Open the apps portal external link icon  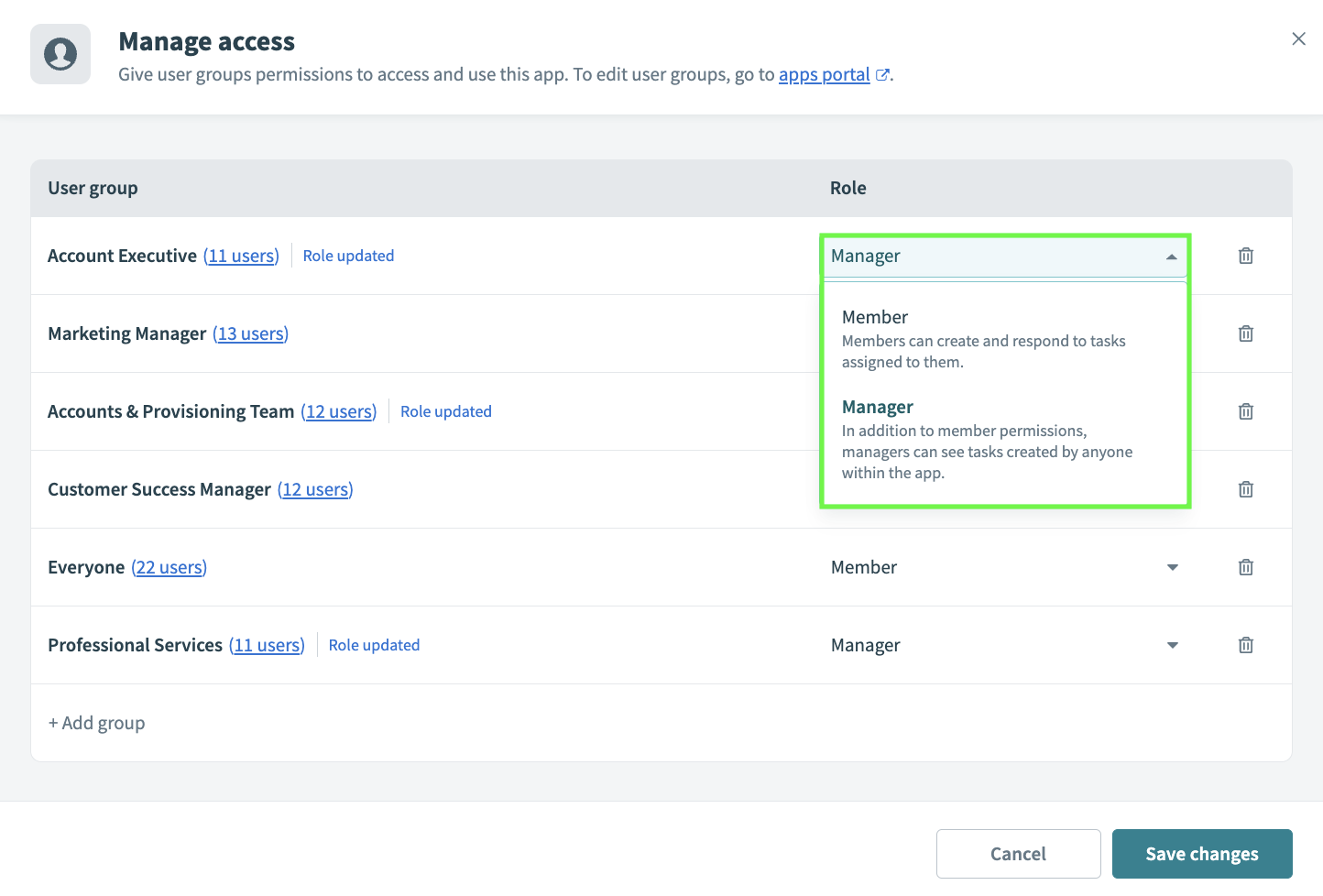(x=882, y=74)
